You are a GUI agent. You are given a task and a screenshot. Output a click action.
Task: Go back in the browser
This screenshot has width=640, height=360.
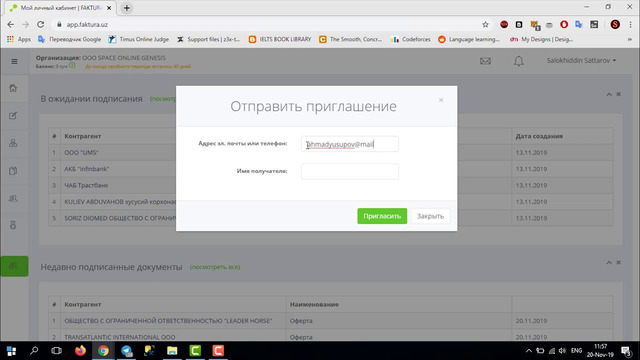(11, 24)
